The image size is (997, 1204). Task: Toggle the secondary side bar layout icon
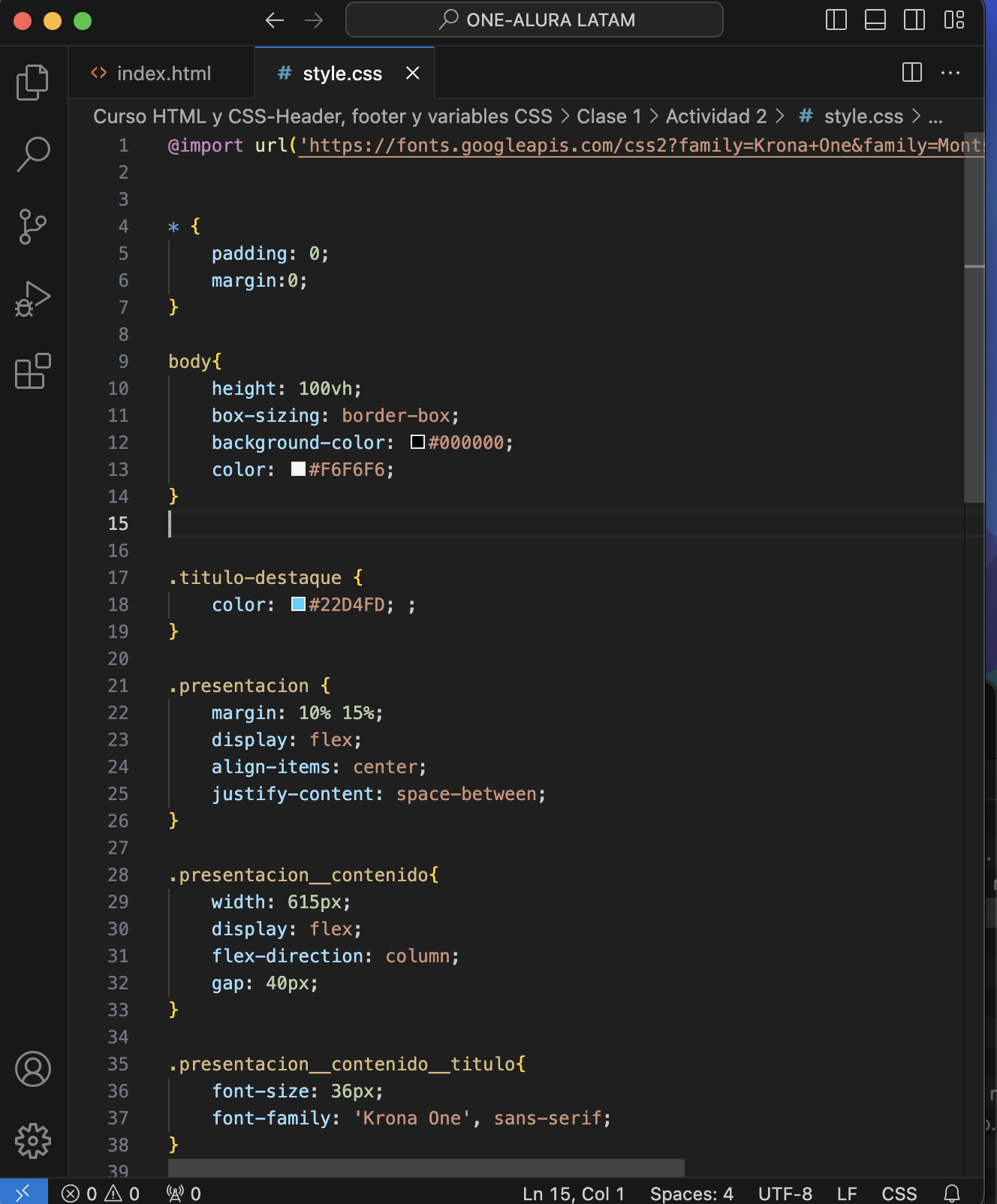click(914, 20)
